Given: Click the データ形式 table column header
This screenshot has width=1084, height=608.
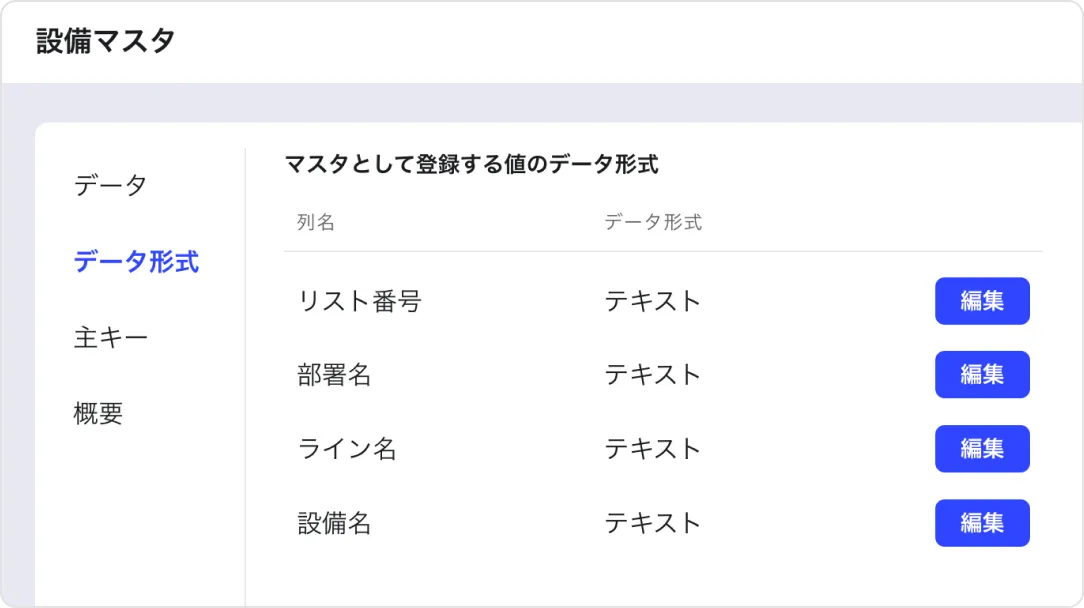Looking at the screenshot, I should pos(653,222).
